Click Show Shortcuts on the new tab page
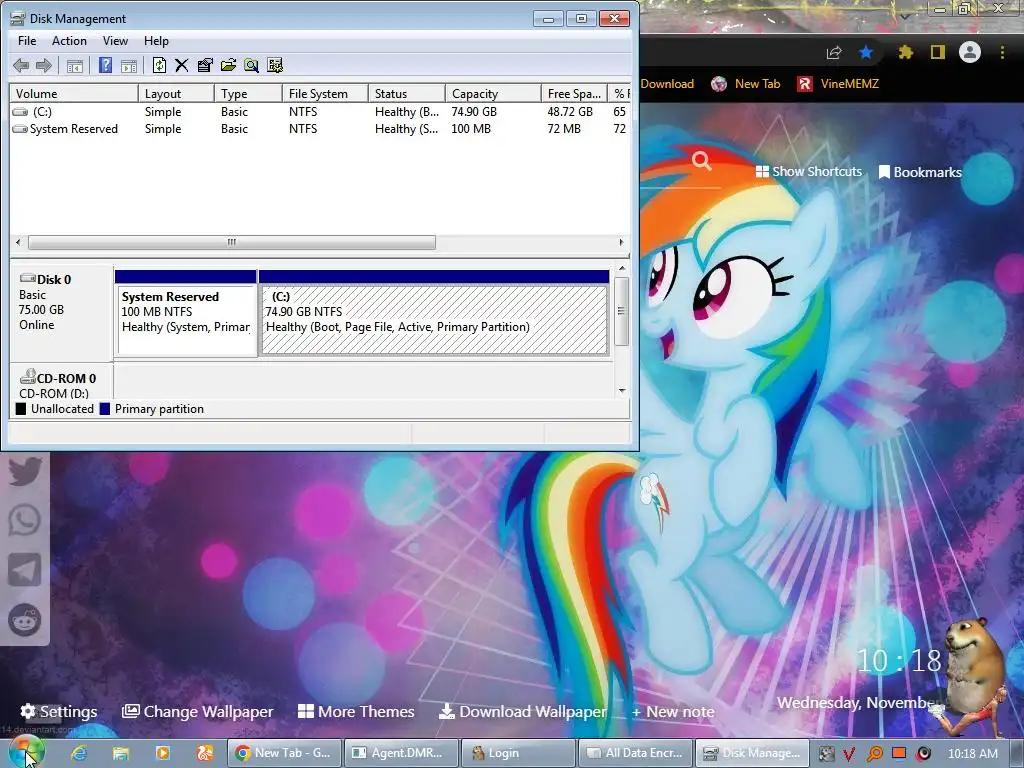1024x768 pixels. pyautogui.click(x=808, y=172)
